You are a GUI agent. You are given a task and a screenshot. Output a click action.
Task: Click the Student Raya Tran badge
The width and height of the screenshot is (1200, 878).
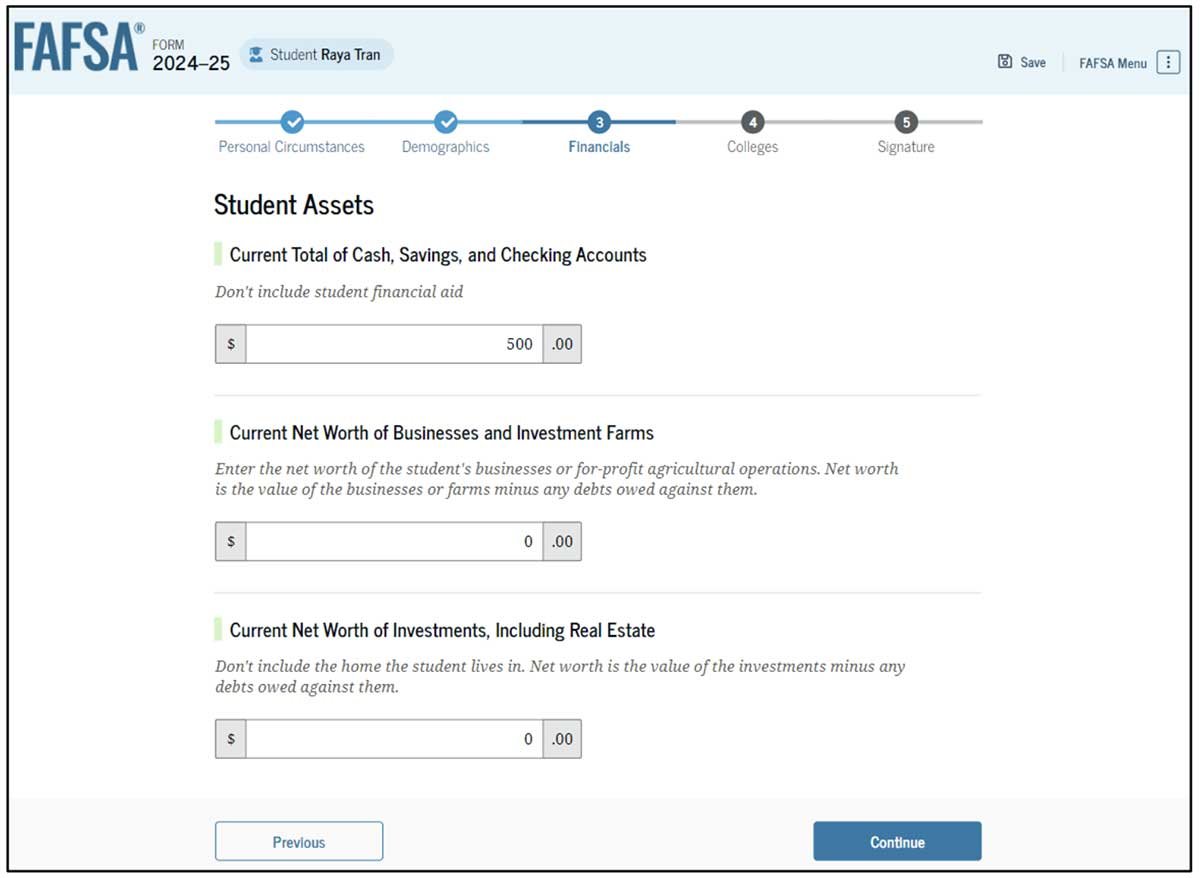pos(317,55)
